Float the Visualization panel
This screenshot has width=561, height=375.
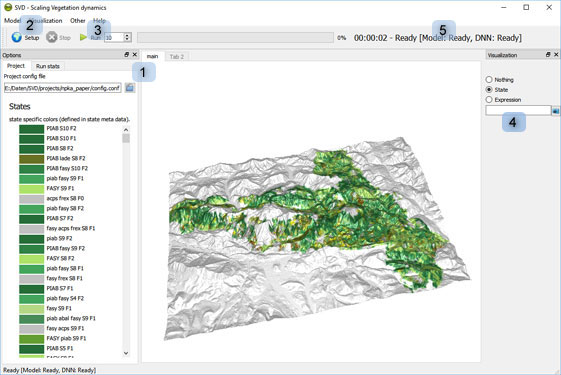[548, 55]
